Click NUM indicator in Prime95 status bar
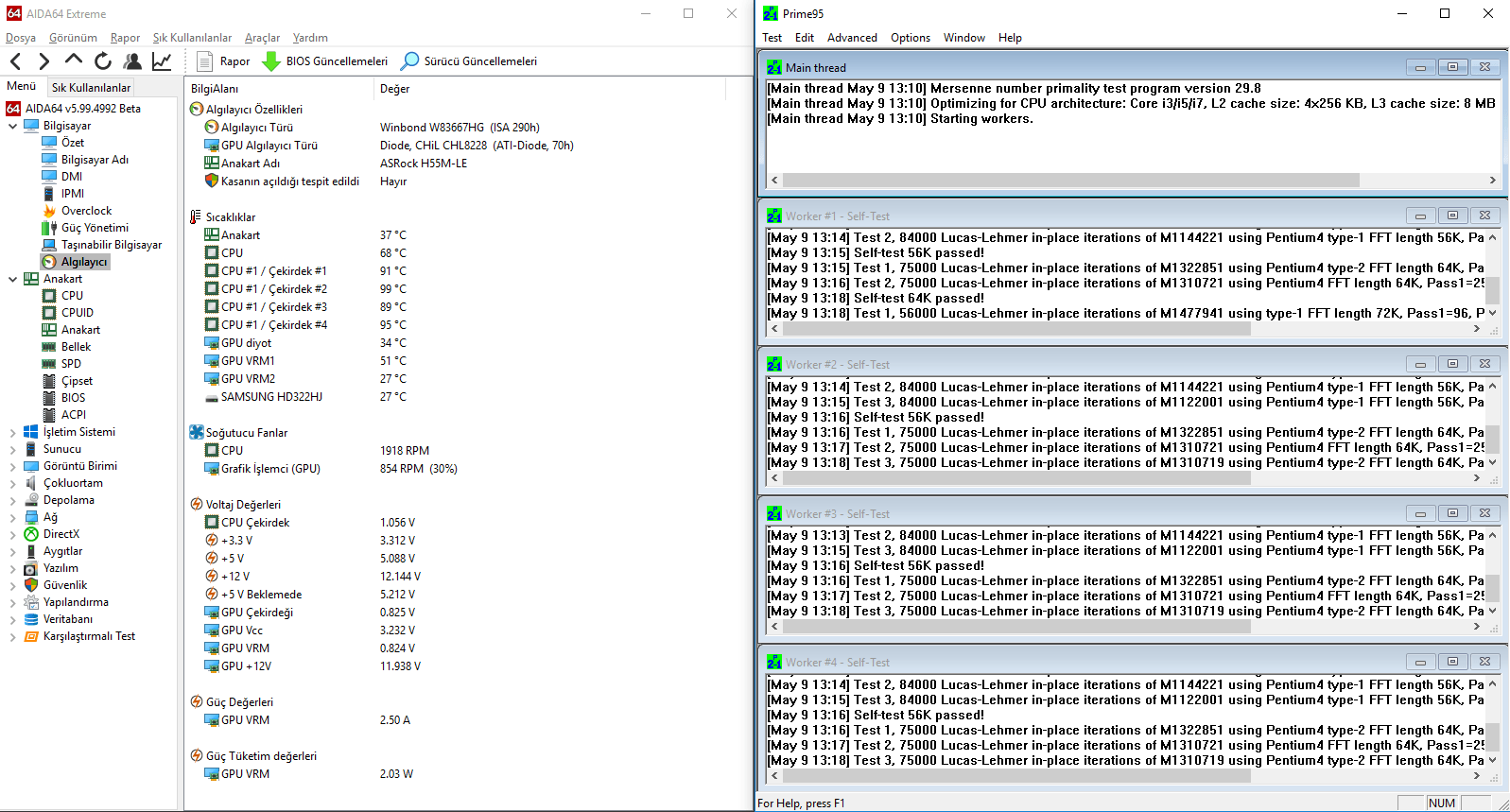 click(x=1442, y=803)
